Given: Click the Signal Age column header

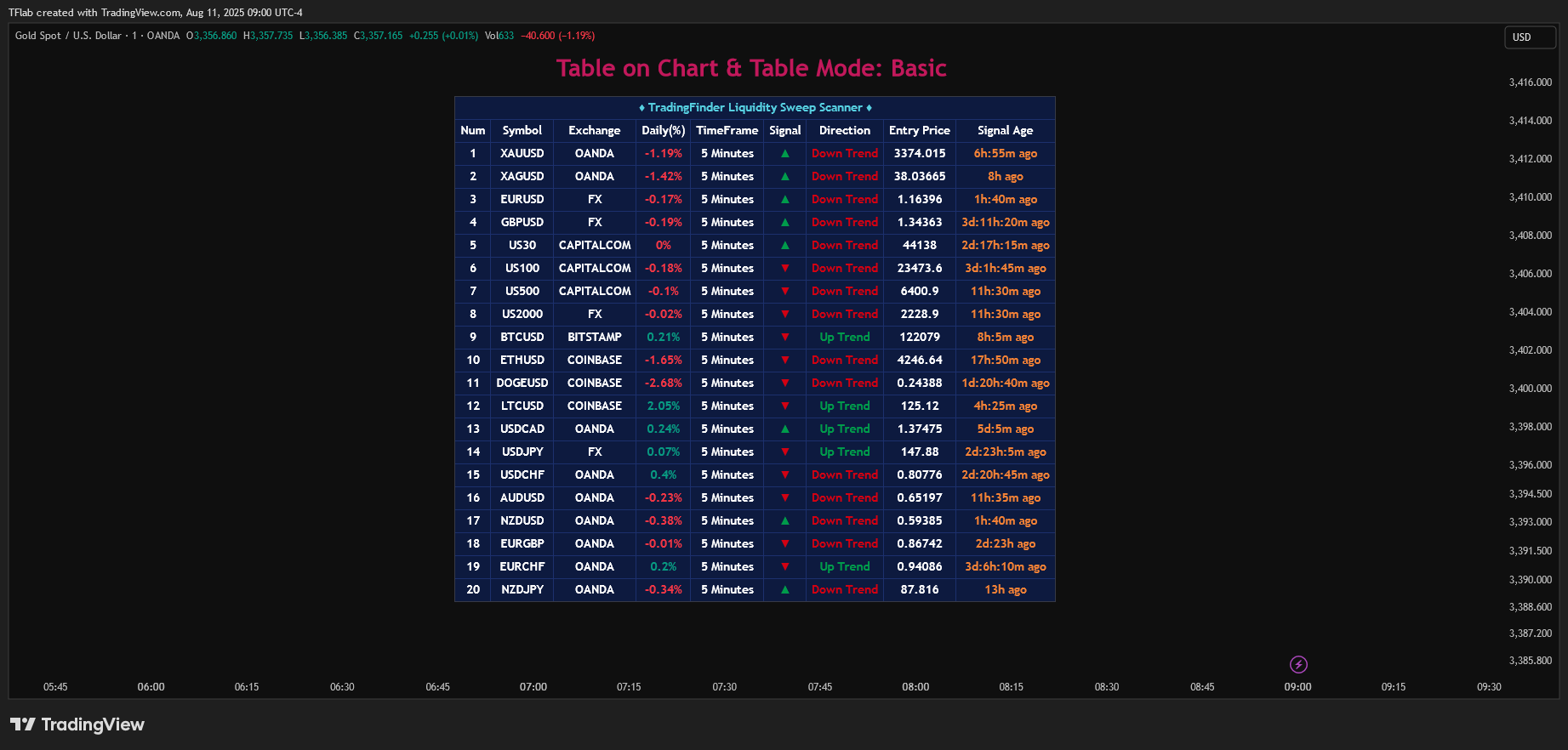Looking at the screenshot, I should coord(1006,131).
